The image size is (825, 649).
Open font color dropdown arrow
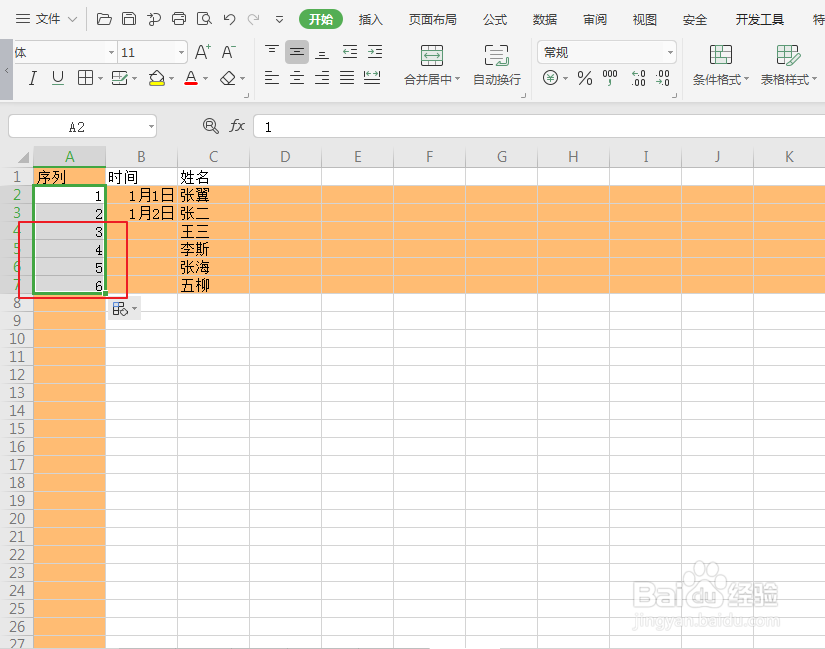coord(206,79)
